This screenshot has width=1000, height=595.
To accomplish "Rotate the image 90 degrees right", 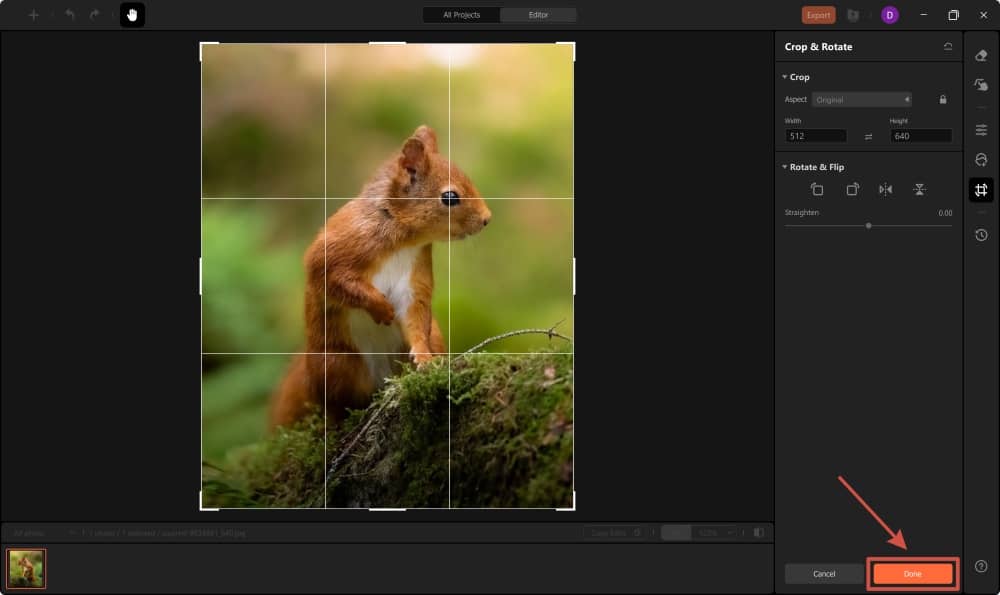I will pos(852,189).
